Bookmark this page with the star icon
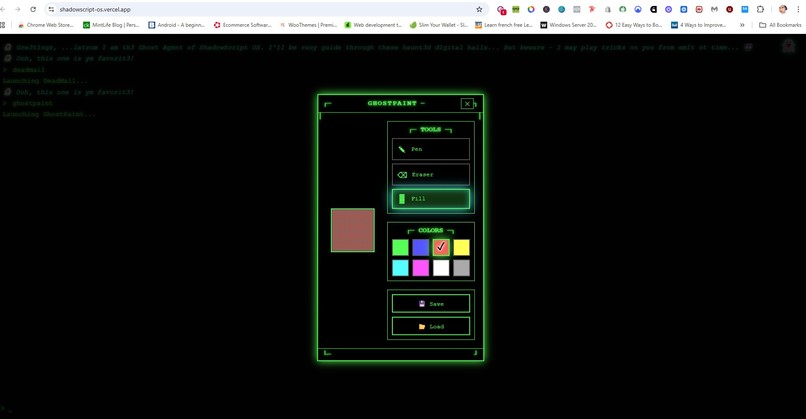 pyautogui.click(x=479, y=9)
